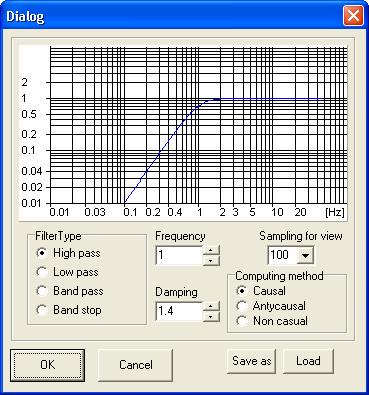Choose the Band pass radio button
Image resolution: width=369 pixels, height=395 pixels.
(x=70, y=291)
